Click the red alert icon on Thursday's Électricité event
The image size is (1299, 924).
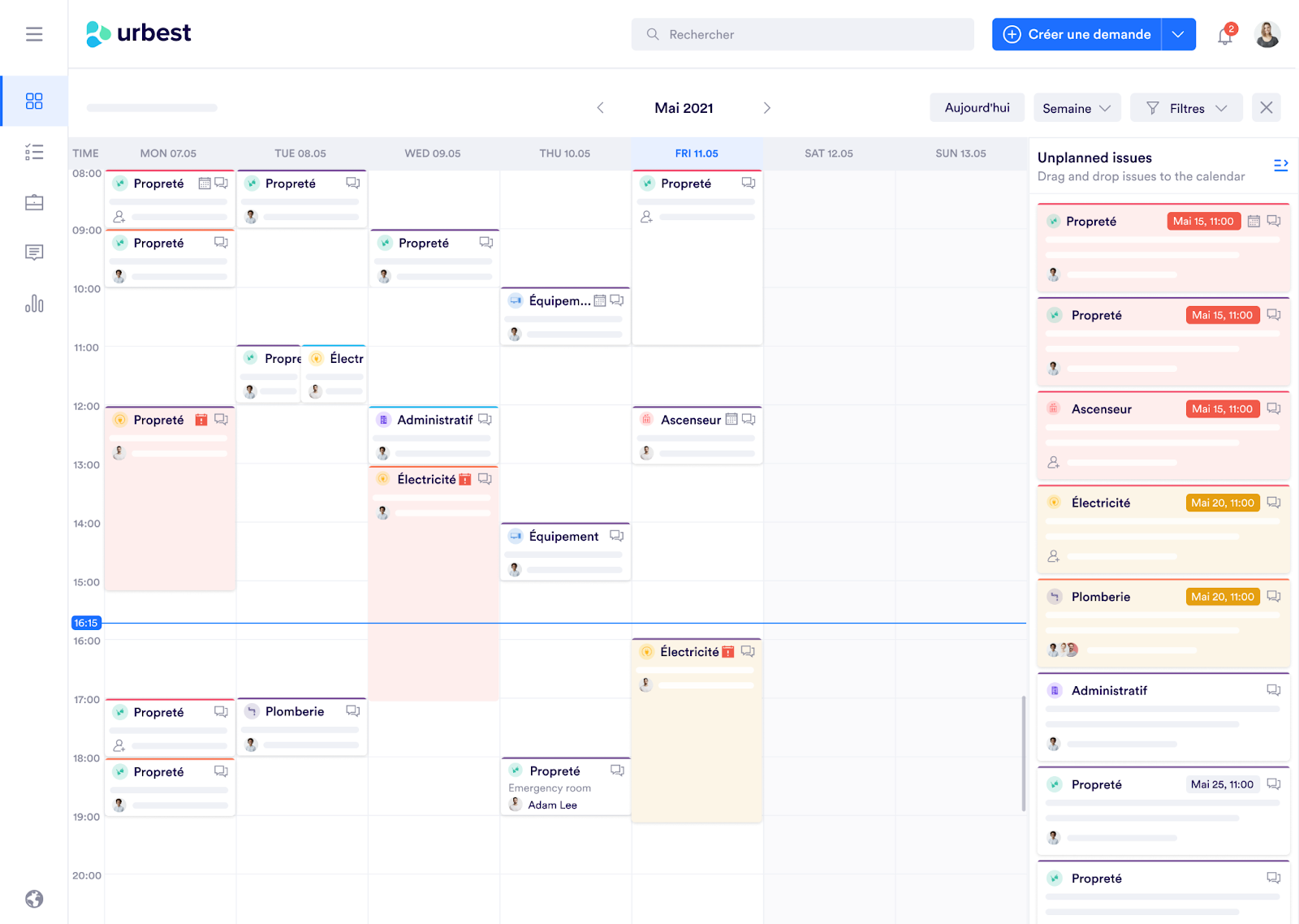pos(728,651)
